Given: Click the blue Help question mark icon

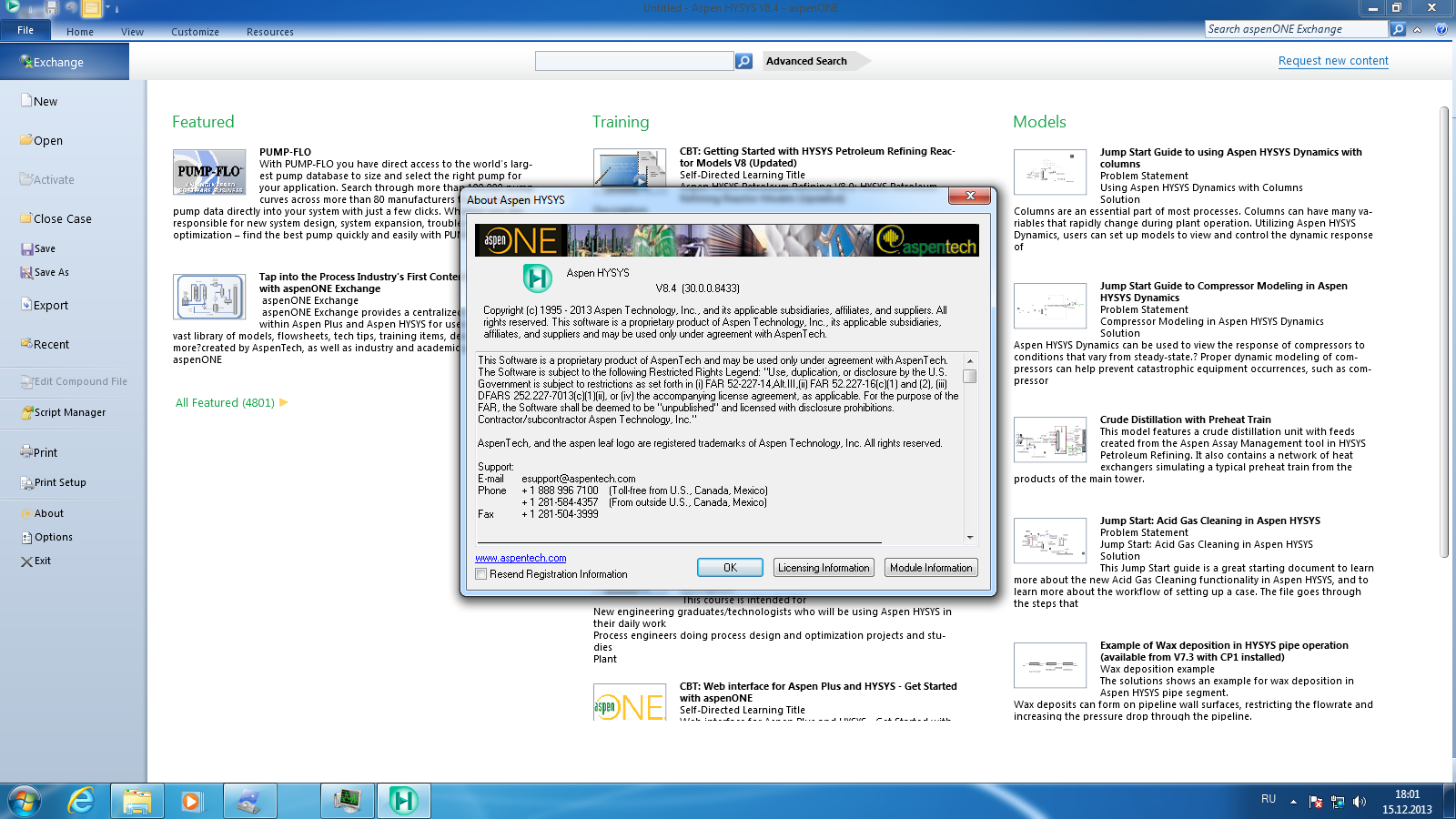Looking at the screenshot, I should tap(1441, 29).
